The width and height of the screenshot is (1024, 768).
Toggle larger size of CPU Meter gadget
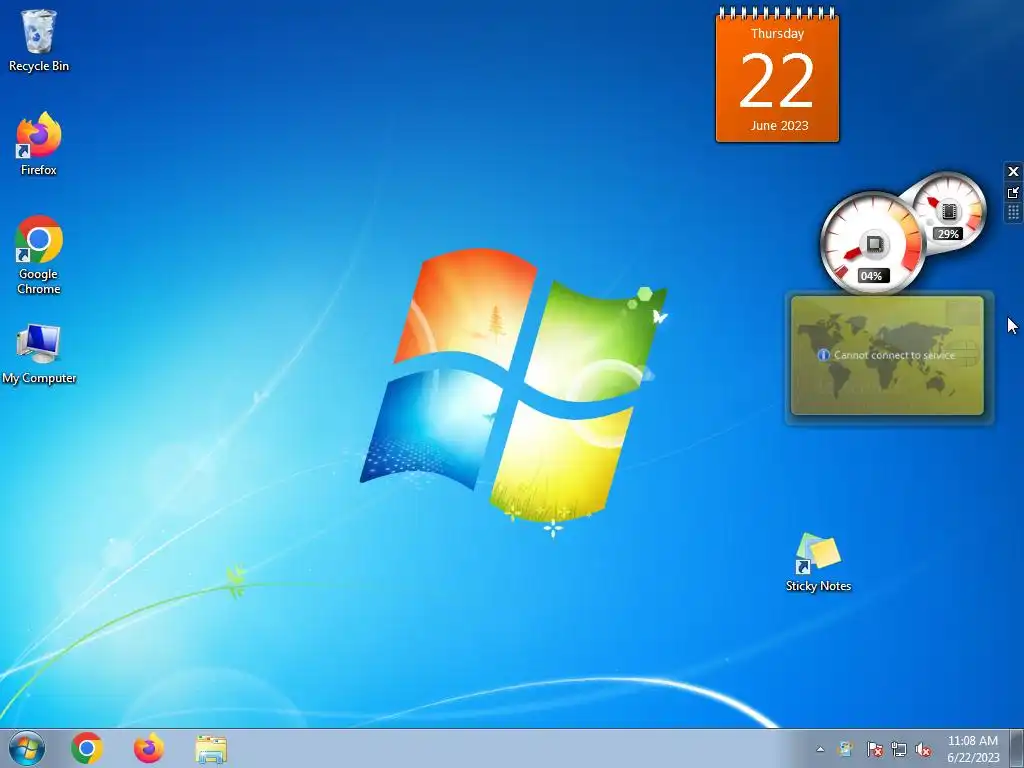tap(1013, 193)
